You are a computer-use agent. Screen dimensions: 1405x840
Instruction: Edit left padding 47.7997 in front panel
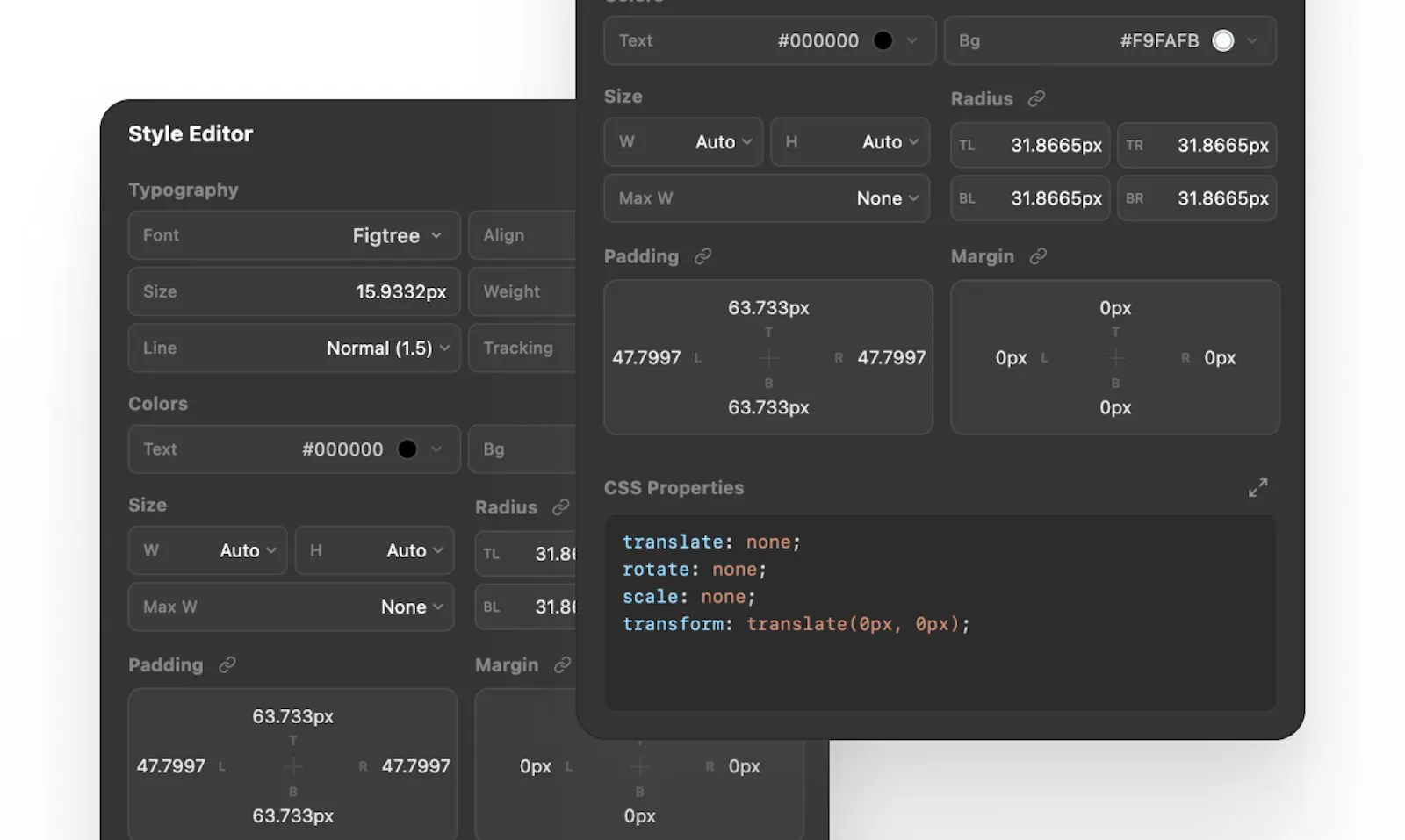tap(646, 357)
